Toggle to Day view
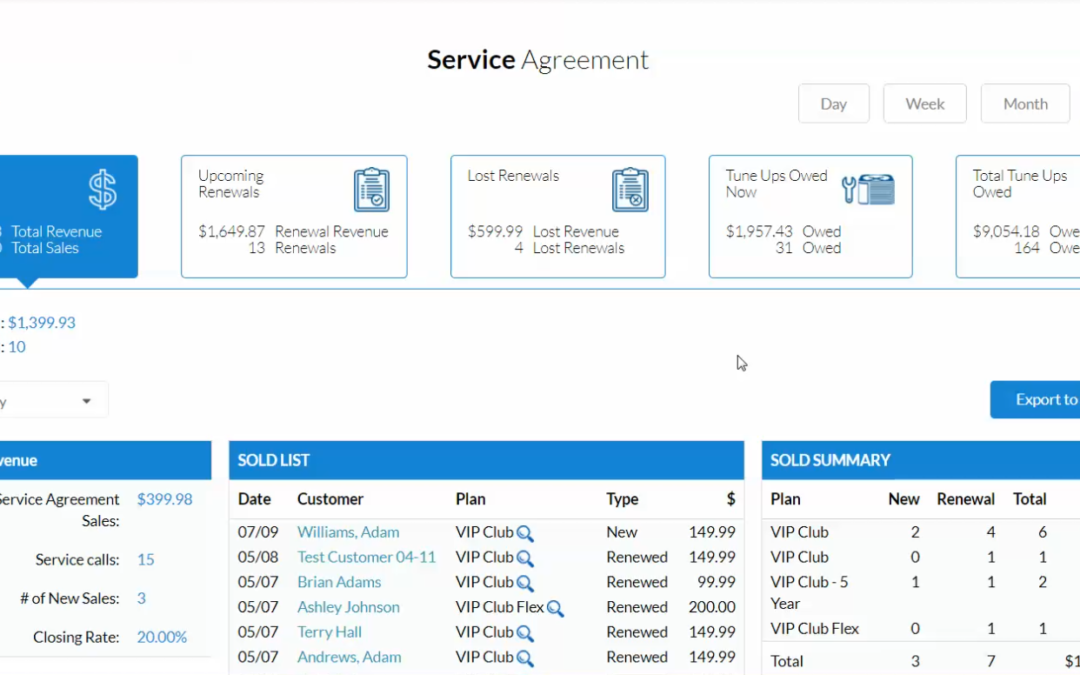This screenshot has width=1080, height=675. pos(833,103)
